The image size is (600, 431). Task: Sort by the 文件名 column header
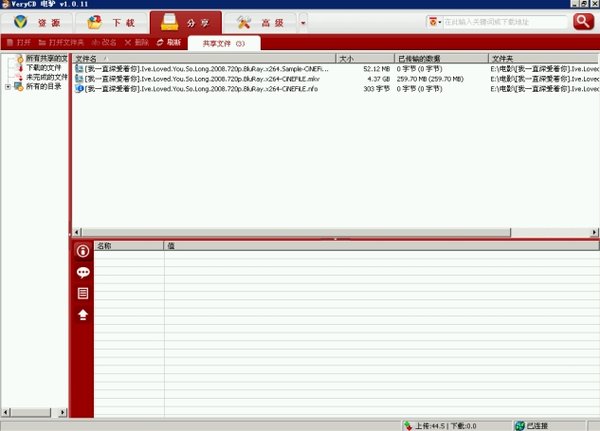click(x=204, y=59)
